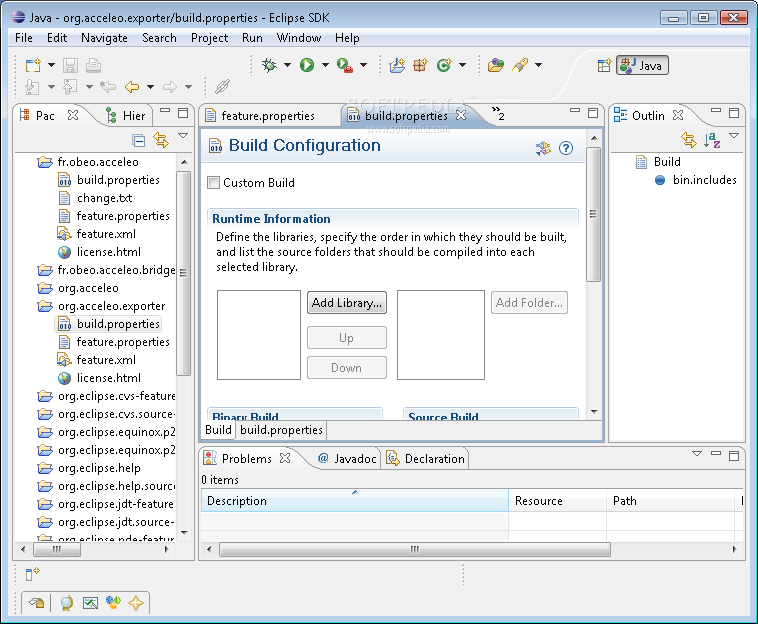Select org.eclipse.help project folder
758x624 pixels.
[x=89, y=468]
